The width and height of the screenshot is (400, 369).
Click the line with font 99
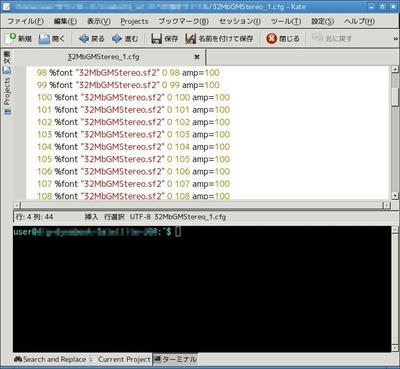click(x=128, y=85)
